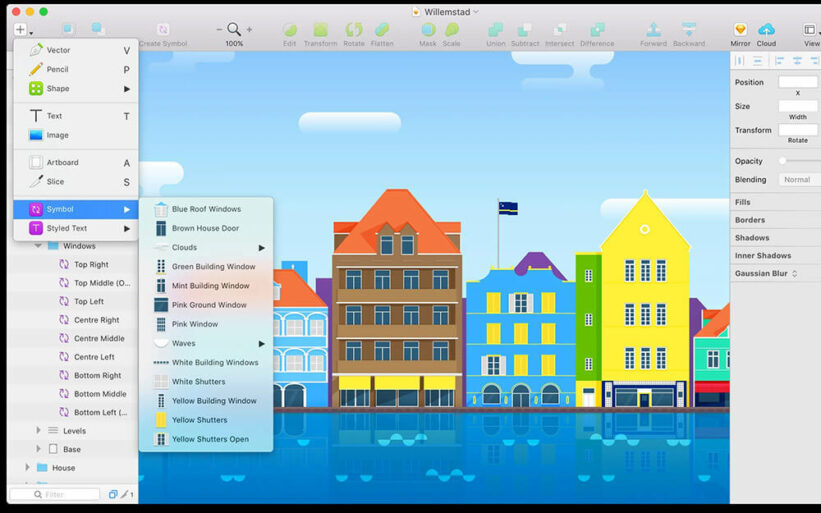
Task: Open the Insert plus button menu
Action: point(20,30)
